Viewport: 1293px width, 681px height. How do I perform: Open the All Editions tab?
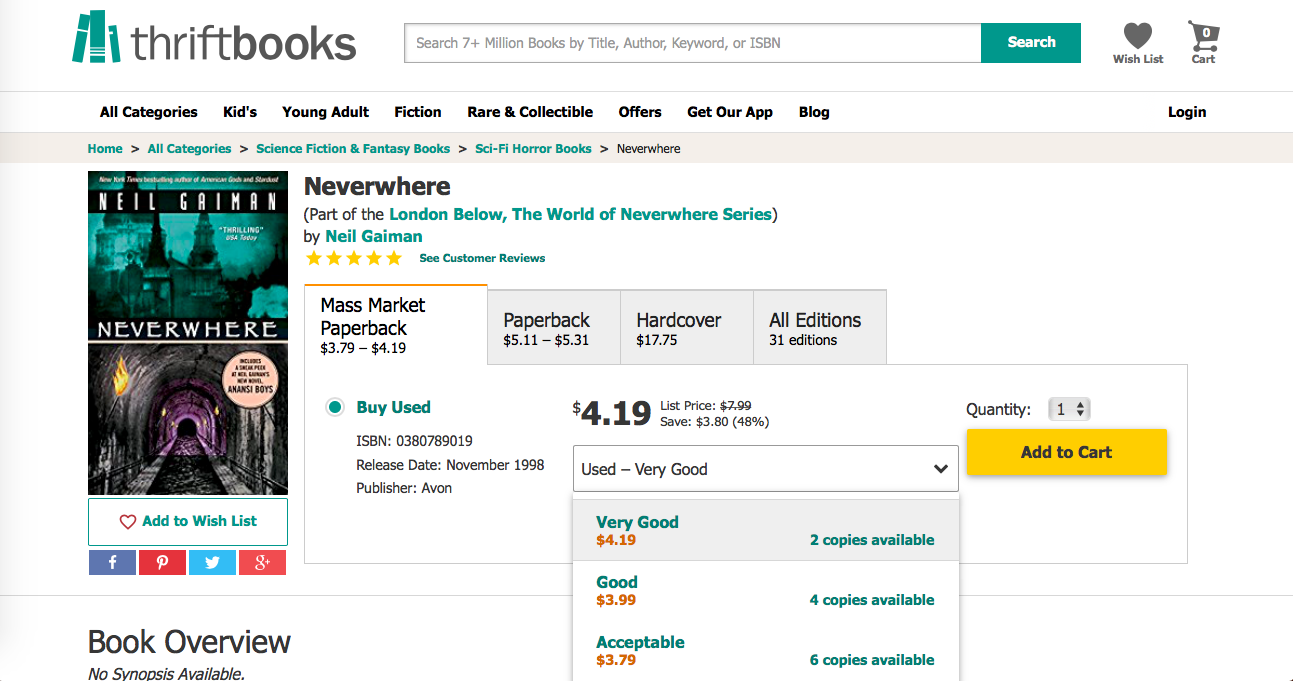pos(820,328)
